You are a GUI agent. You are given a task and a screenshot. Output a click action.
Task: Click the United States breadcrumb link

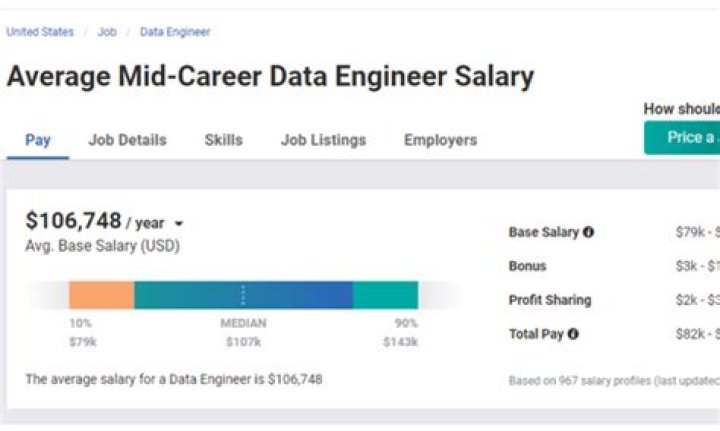(40, 32)
